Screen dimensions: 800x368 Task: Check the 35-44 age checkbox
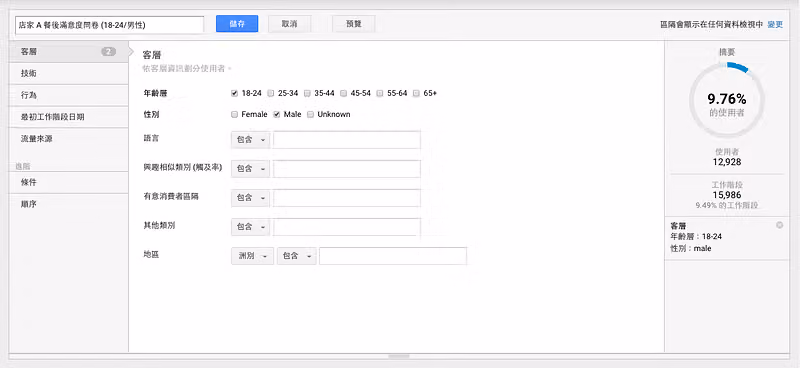click(307, 93)
